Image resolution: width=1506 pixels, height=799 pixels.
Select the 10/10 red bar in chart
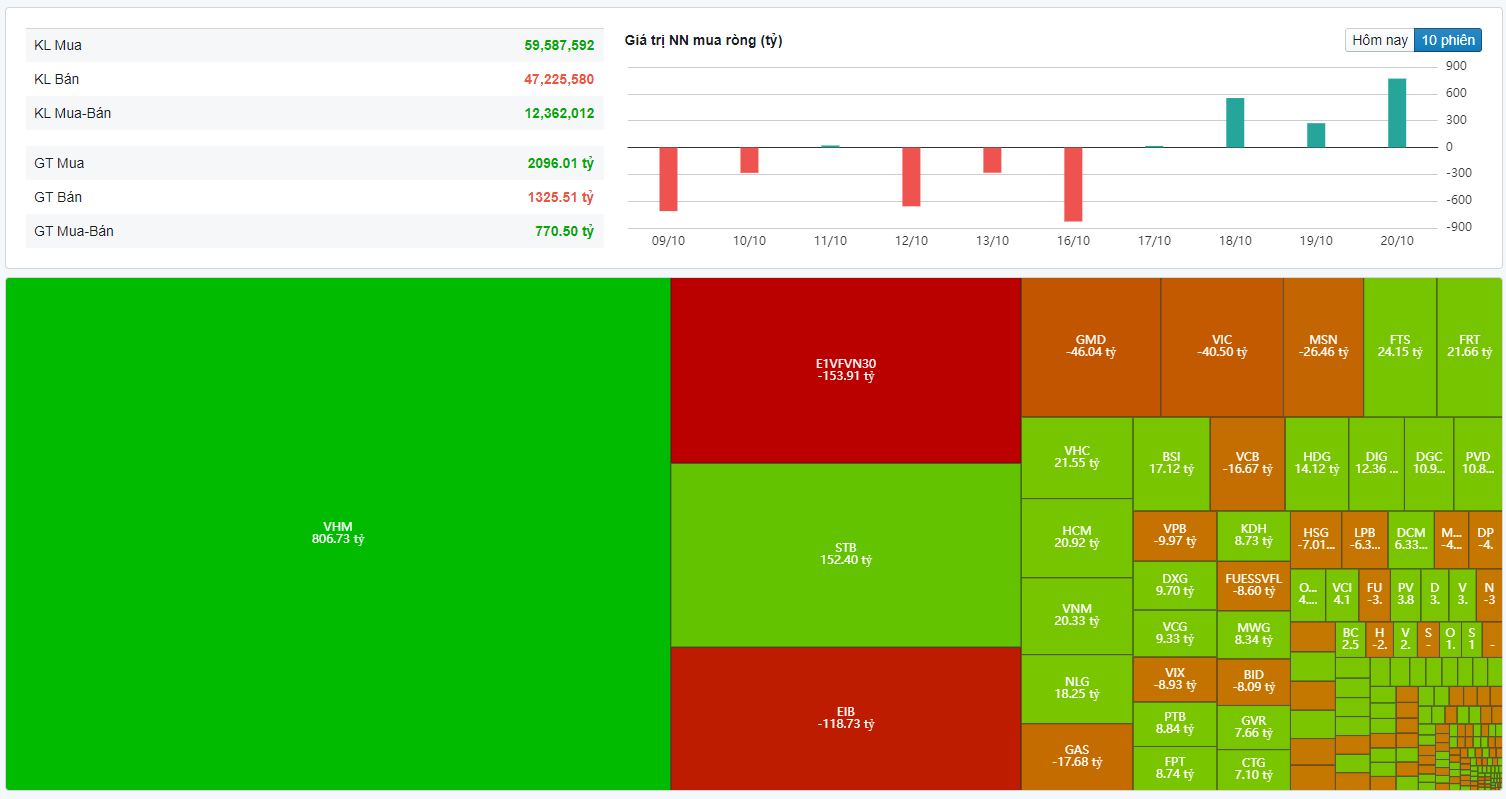[x=749, y=160]
